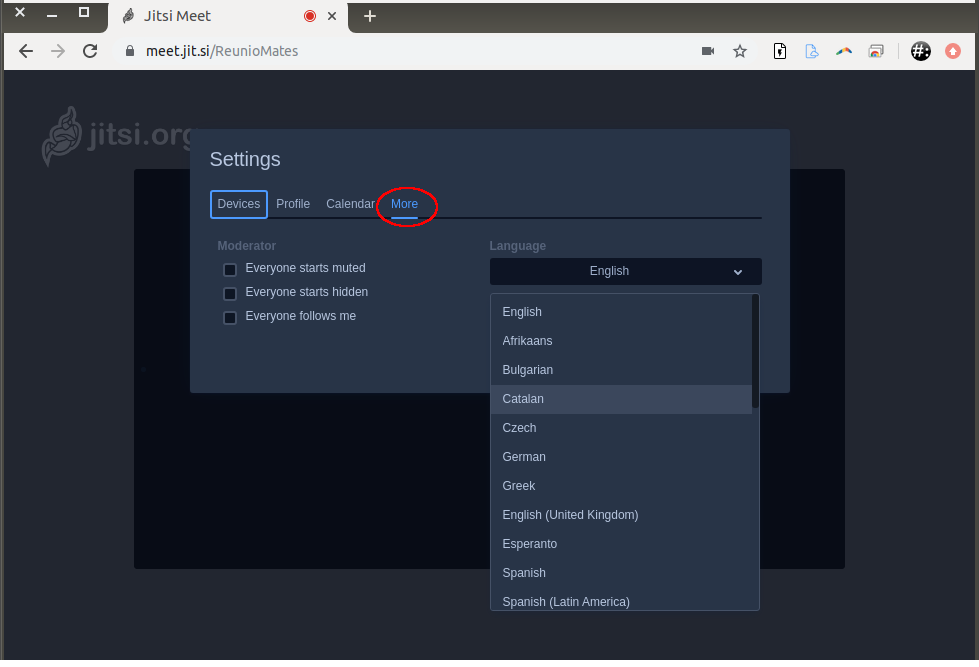This screenshot has width=979, height=667.
Task: Switch to the Devices tab
Action: point(239,204)
